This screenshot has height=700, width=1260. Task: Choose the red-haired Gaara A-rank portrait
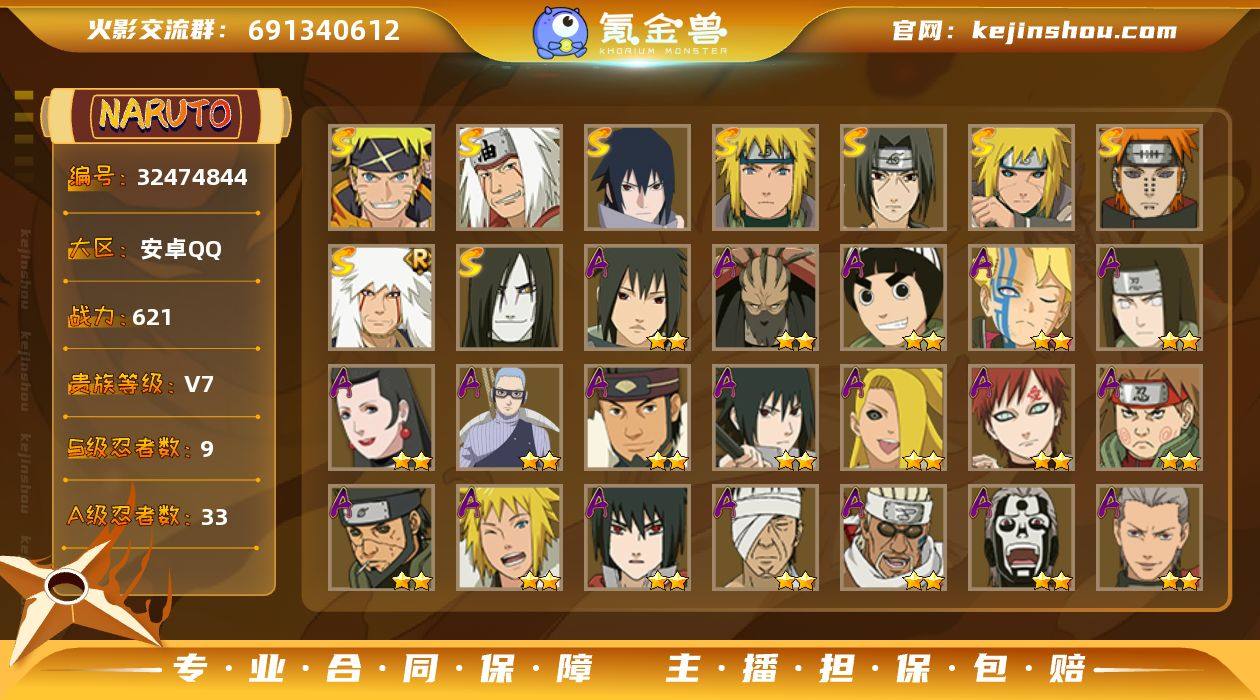tap(1021, 417)
